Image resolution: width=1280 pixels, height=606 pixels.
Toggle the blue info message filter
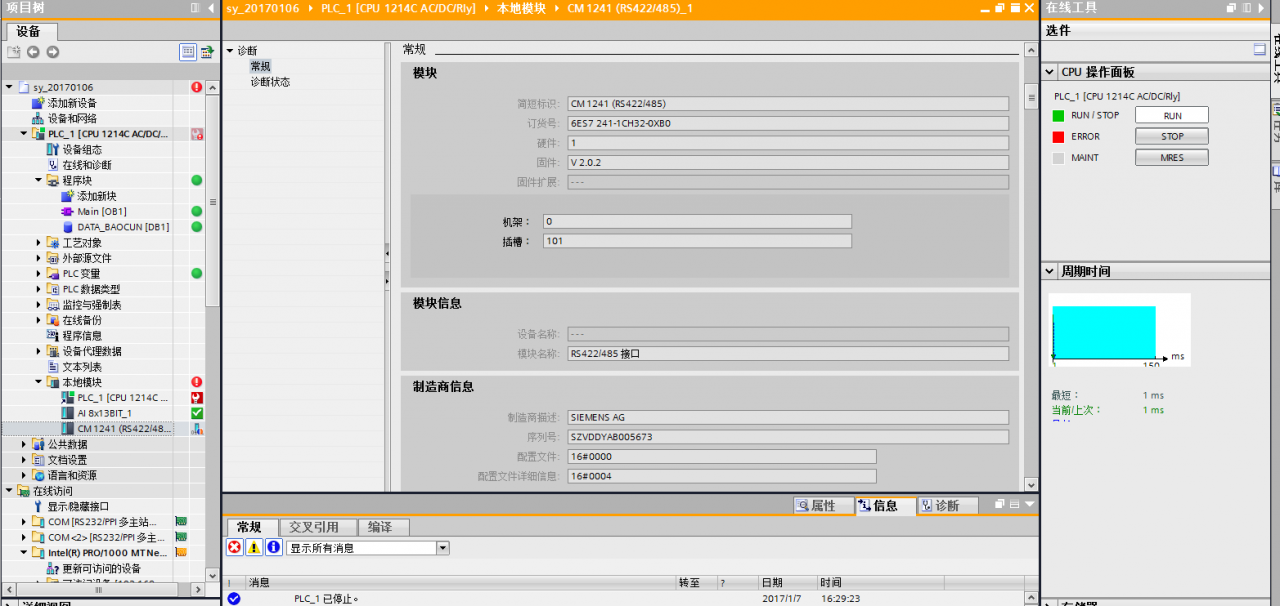click(x=271, y=547)
